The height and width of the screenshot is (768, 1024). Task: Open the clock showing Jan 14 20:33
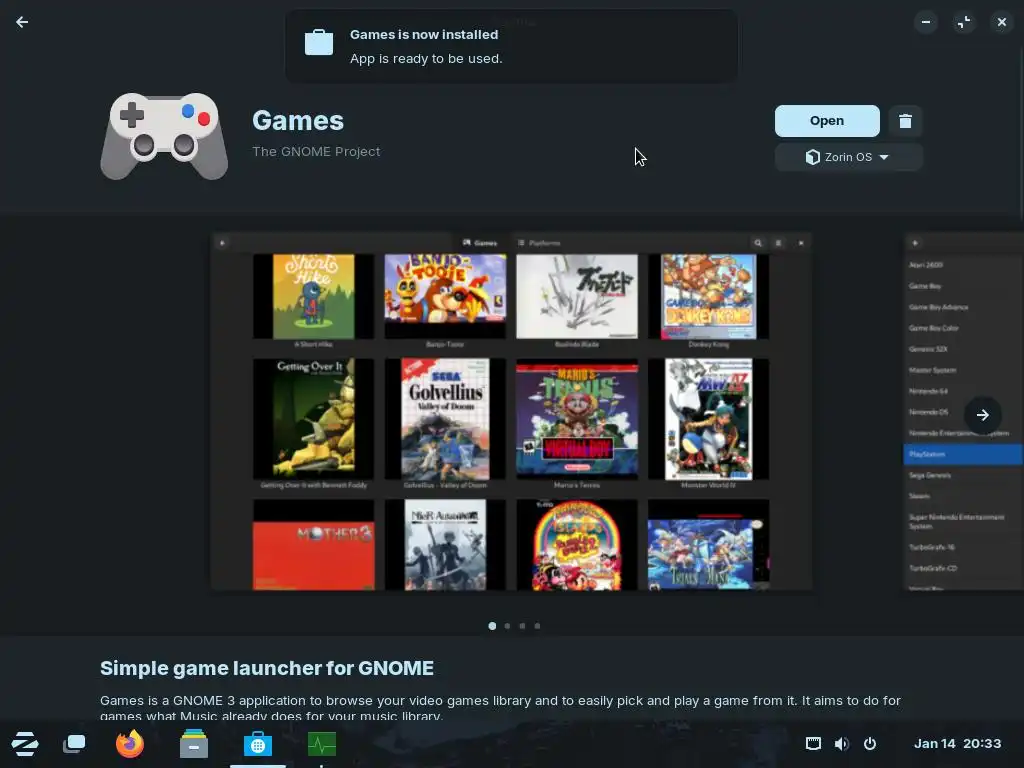tap(957, 744)
